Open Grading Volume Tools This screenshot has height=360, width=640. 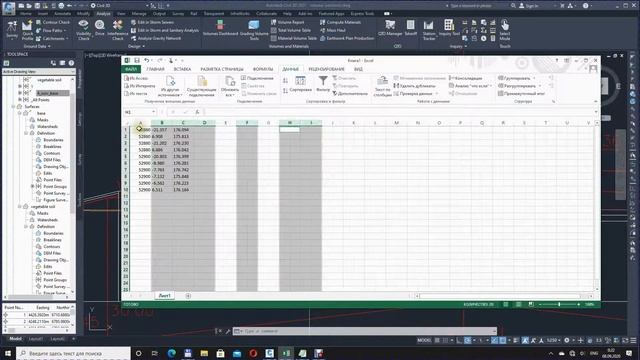(x=254, y=29)
